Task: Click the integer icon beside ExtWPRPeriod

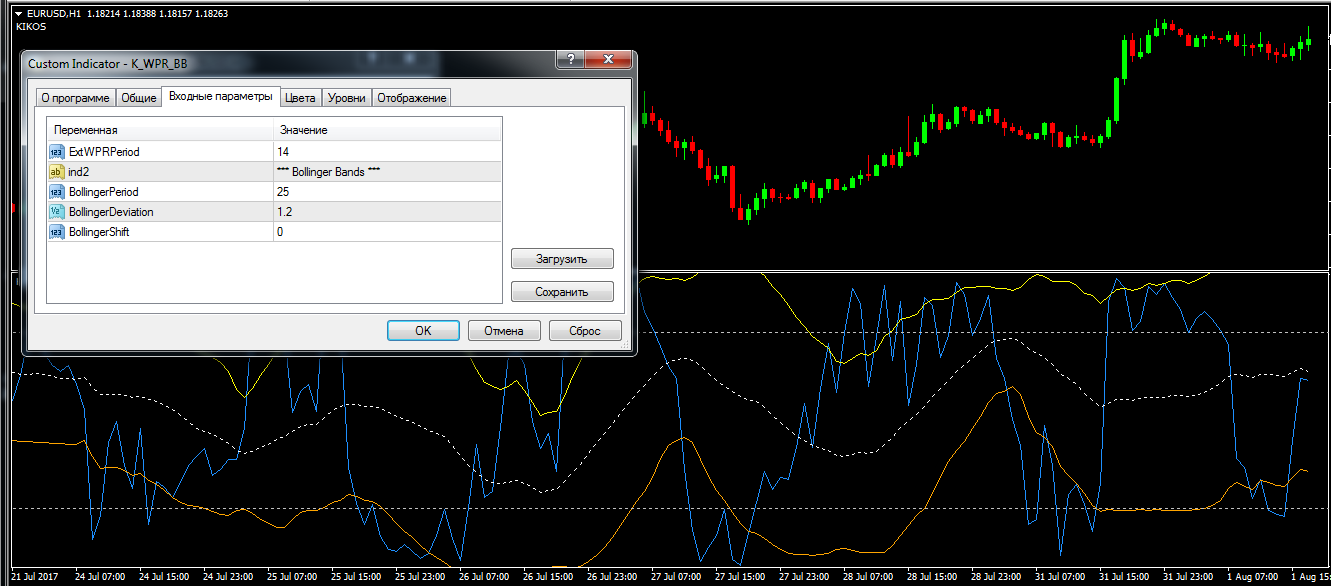Action: [56, 152]
